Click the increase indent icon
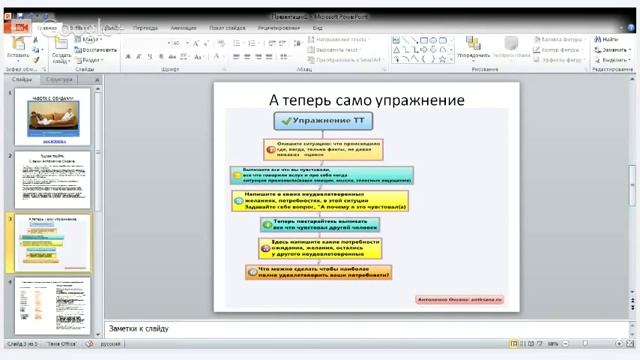 tap(282, 43)
